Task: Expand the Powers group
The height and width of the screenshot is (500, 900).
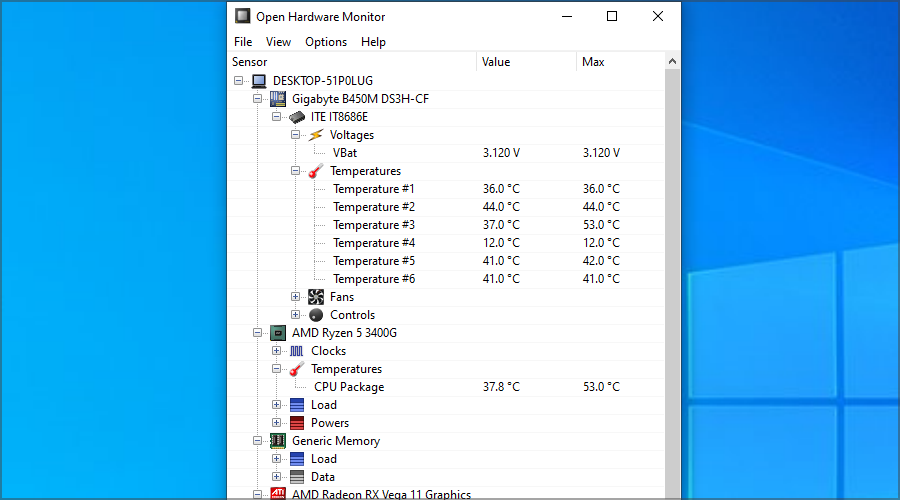Action: (x=277, y=423)
